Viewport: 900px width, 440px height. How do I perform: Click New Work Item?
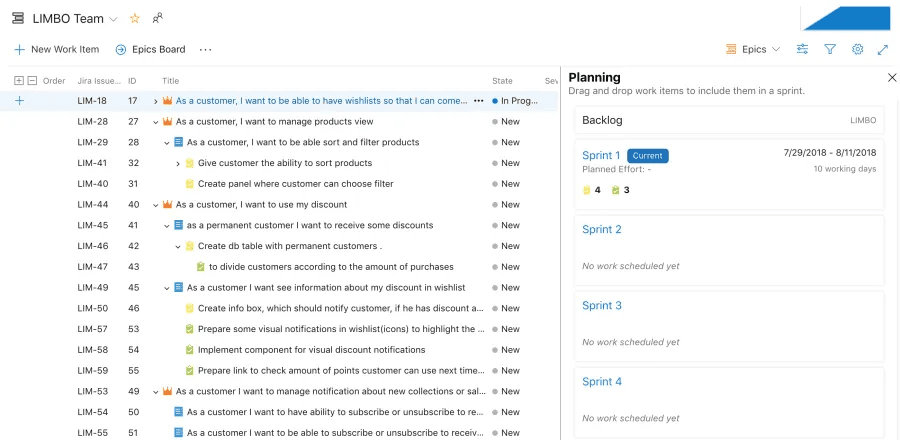coord(56,49)
